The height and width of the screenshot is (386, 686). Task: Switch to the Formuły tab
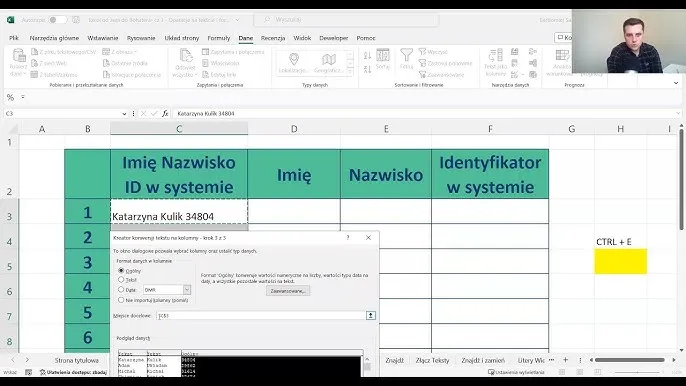point(219,38)
